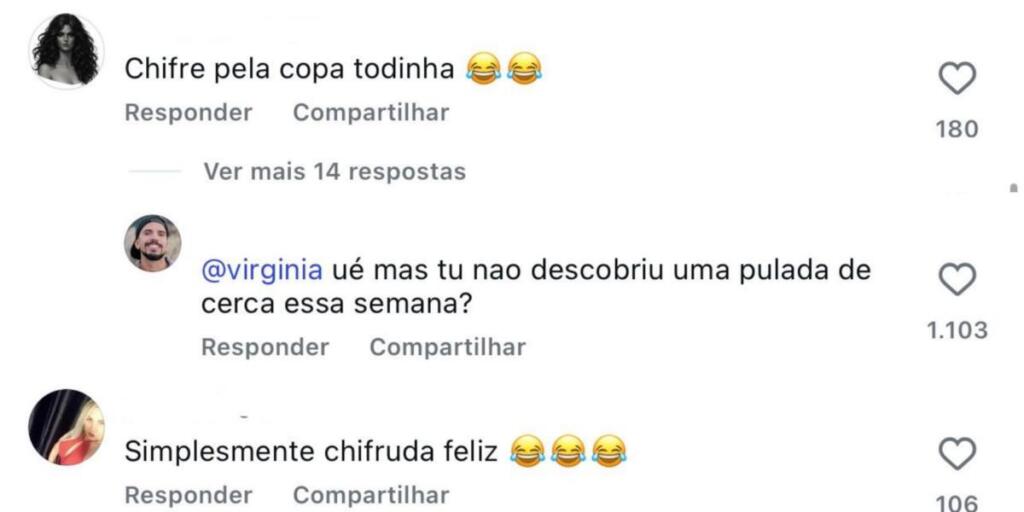Open the avatar of the @virginia reply author

153,243
